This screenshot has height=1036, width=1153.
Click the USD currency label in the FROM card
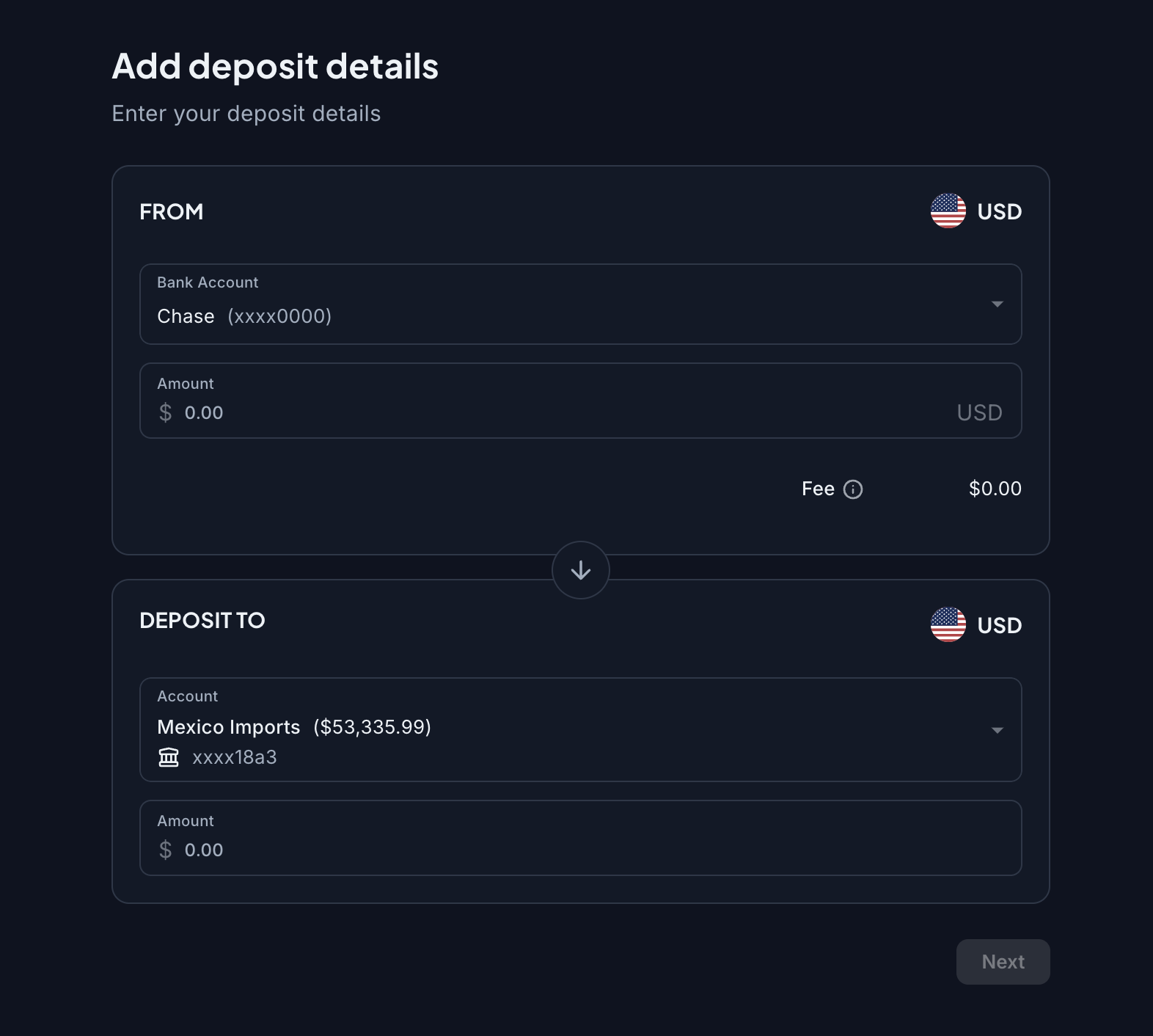pos(999,212)
